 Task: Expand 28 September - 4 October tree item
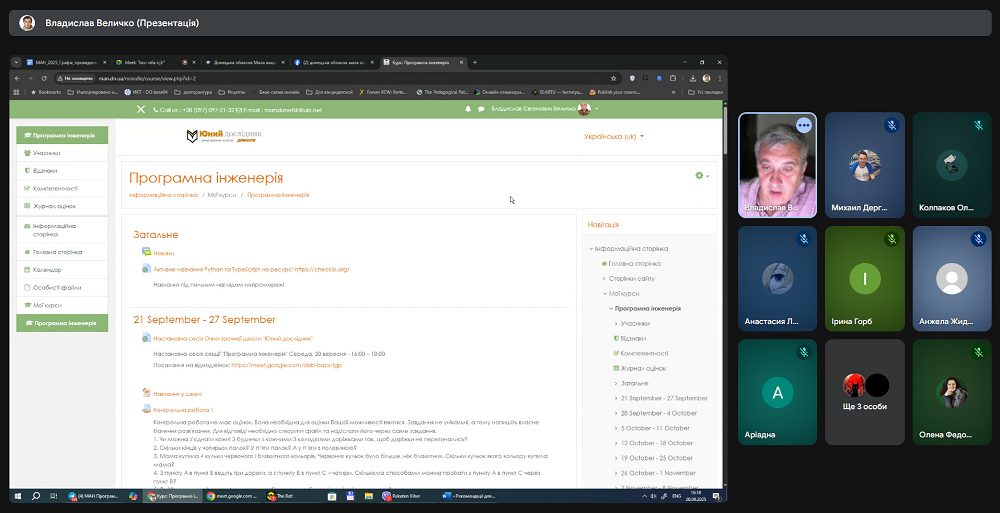(659, 413)
